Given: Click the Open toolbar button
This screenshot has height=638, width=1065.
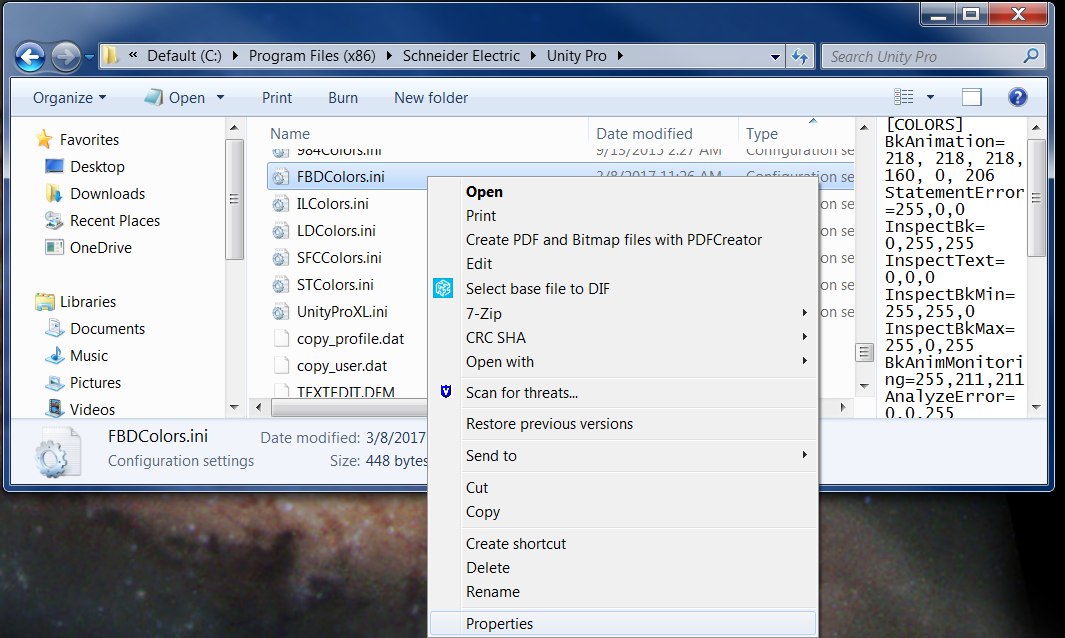Looking at the screenshot, I should click(175, 98).
